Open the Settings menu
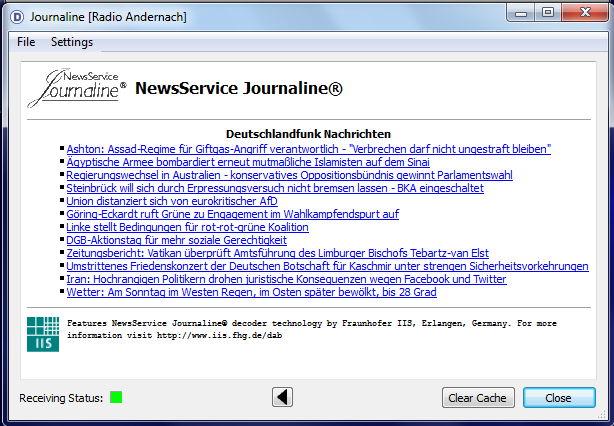 72,42
